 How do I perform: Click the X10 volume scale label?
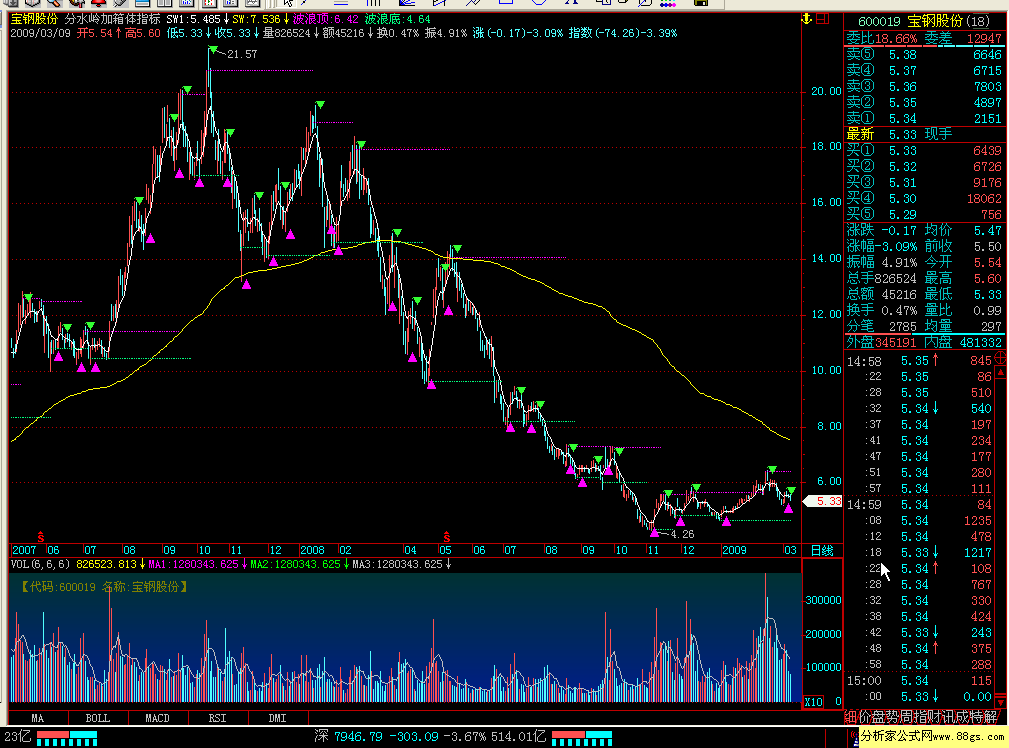click(813, 702)
